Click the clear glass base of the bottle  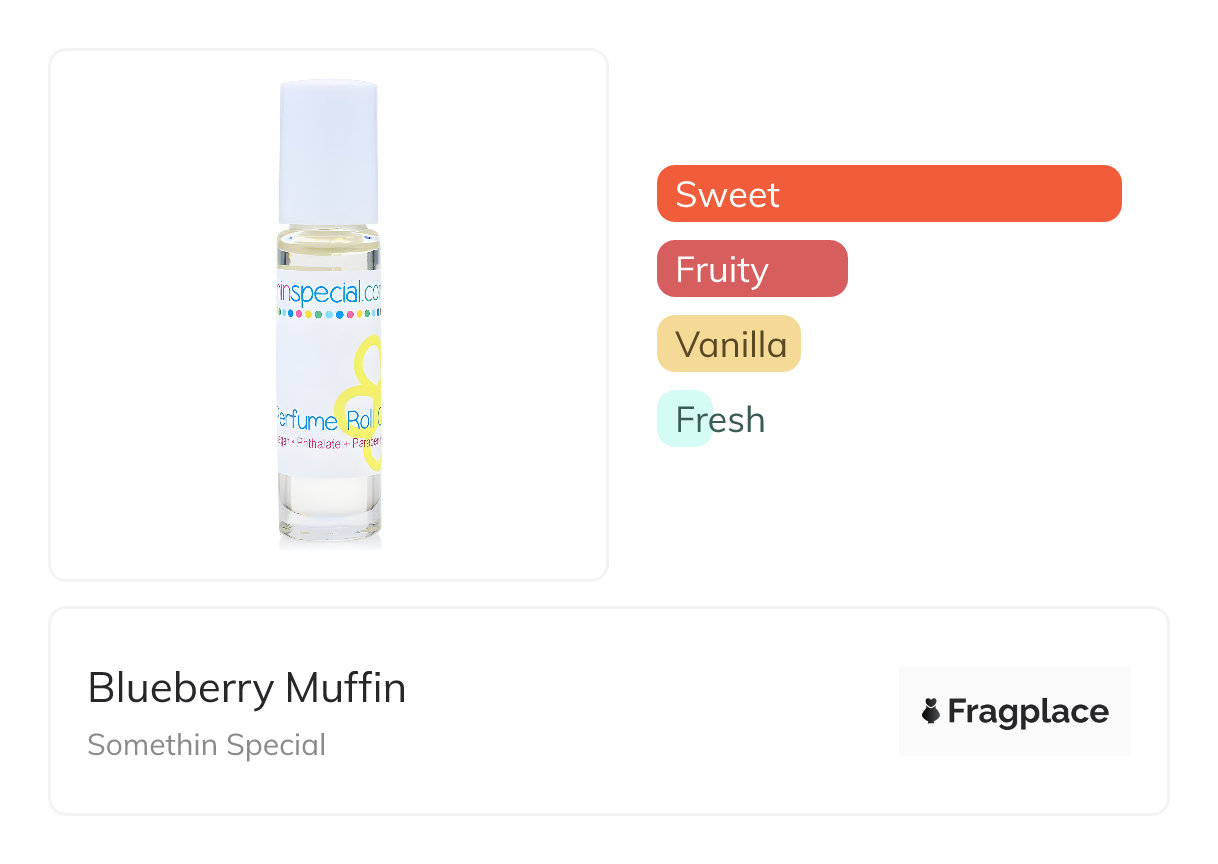(329, 510)
